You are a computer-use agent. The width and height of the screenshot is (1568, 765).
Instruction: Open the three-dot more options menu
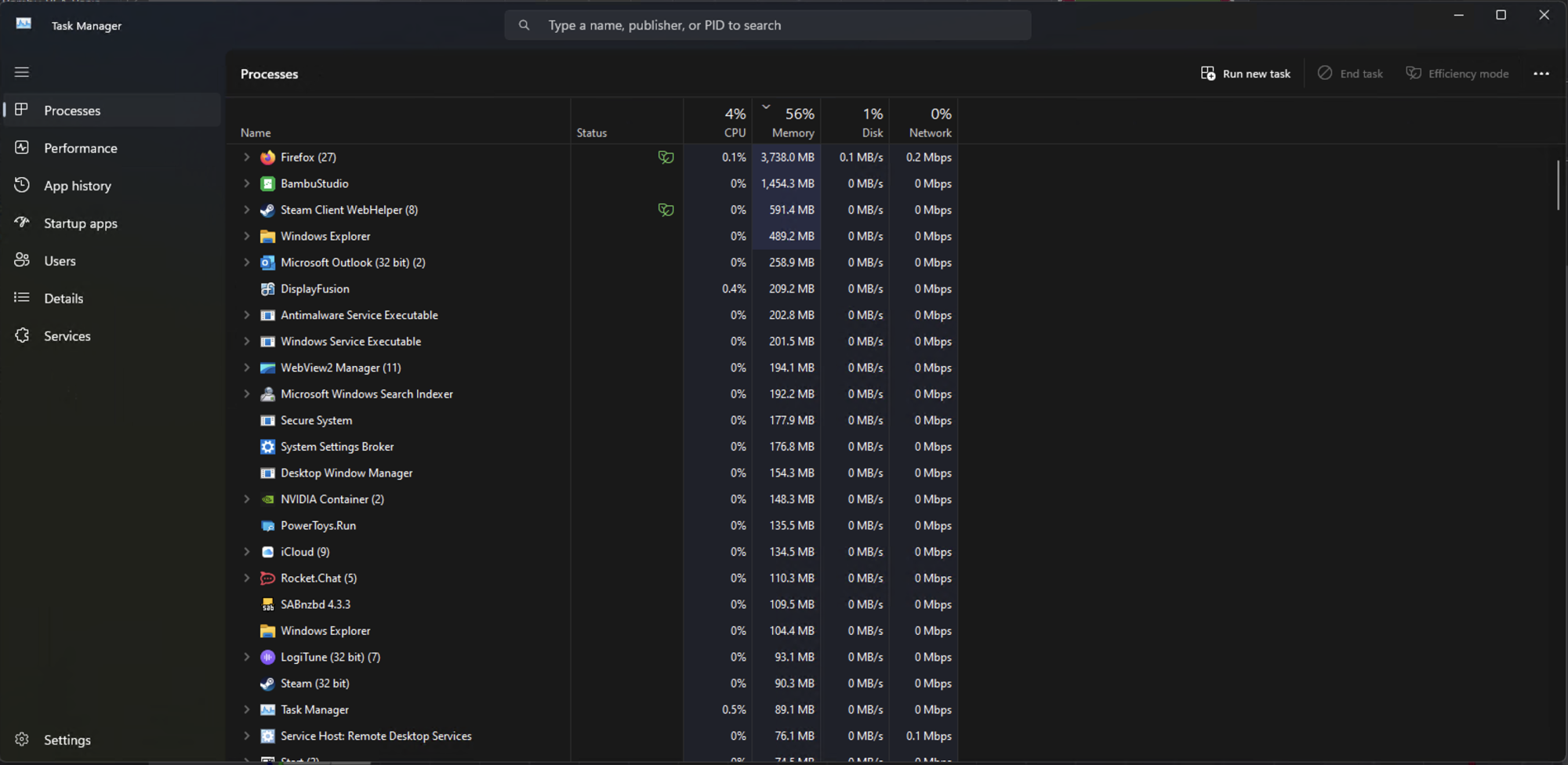(1541, 74)
